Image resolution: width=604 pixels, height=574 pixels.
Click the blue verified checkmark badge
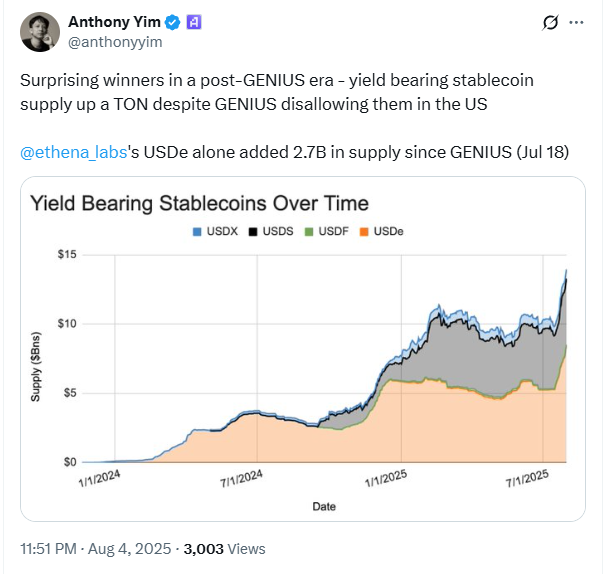click(x=172, y=22)
